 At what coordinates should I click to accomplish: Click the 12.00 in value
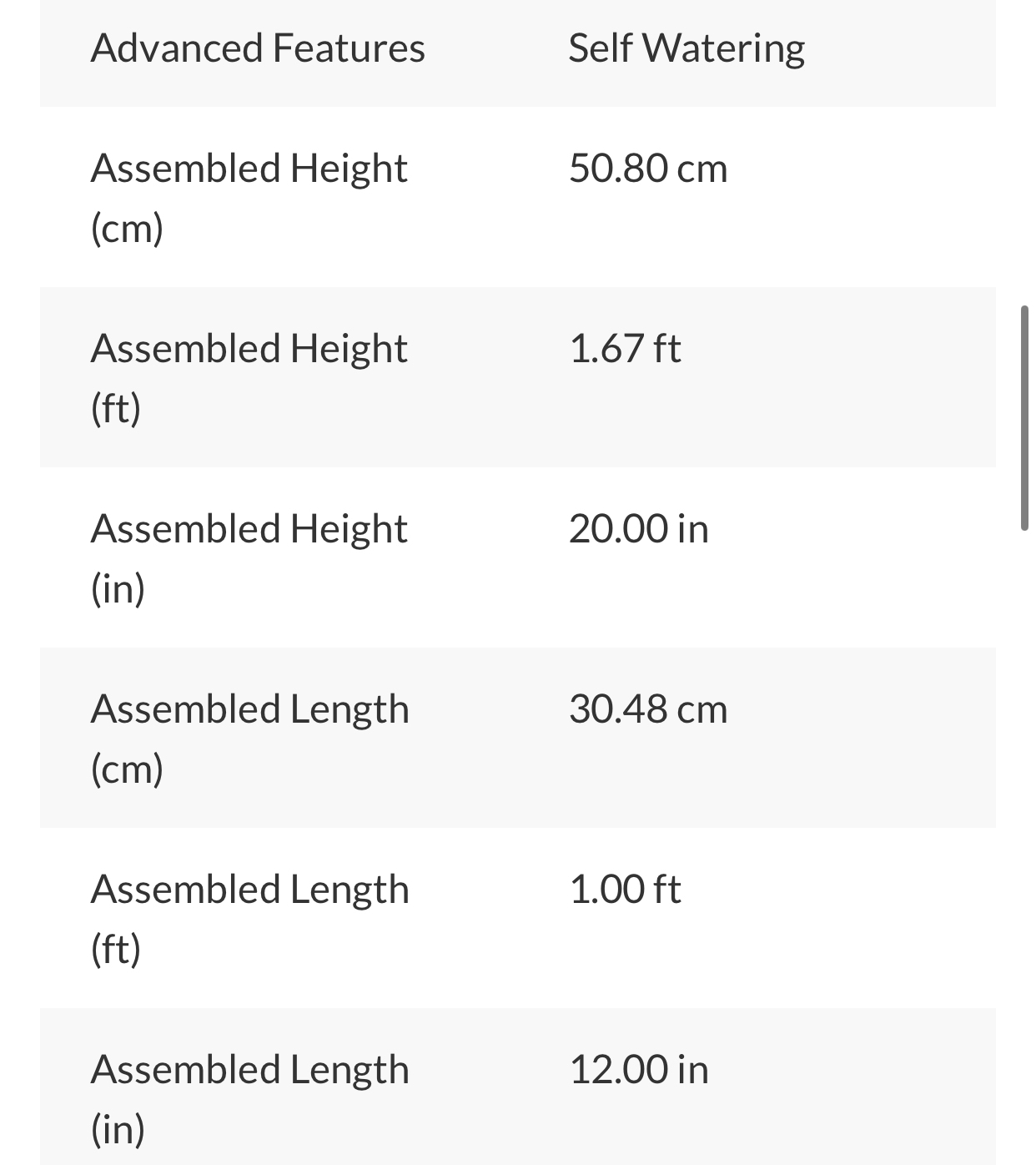click(638, 1070)
